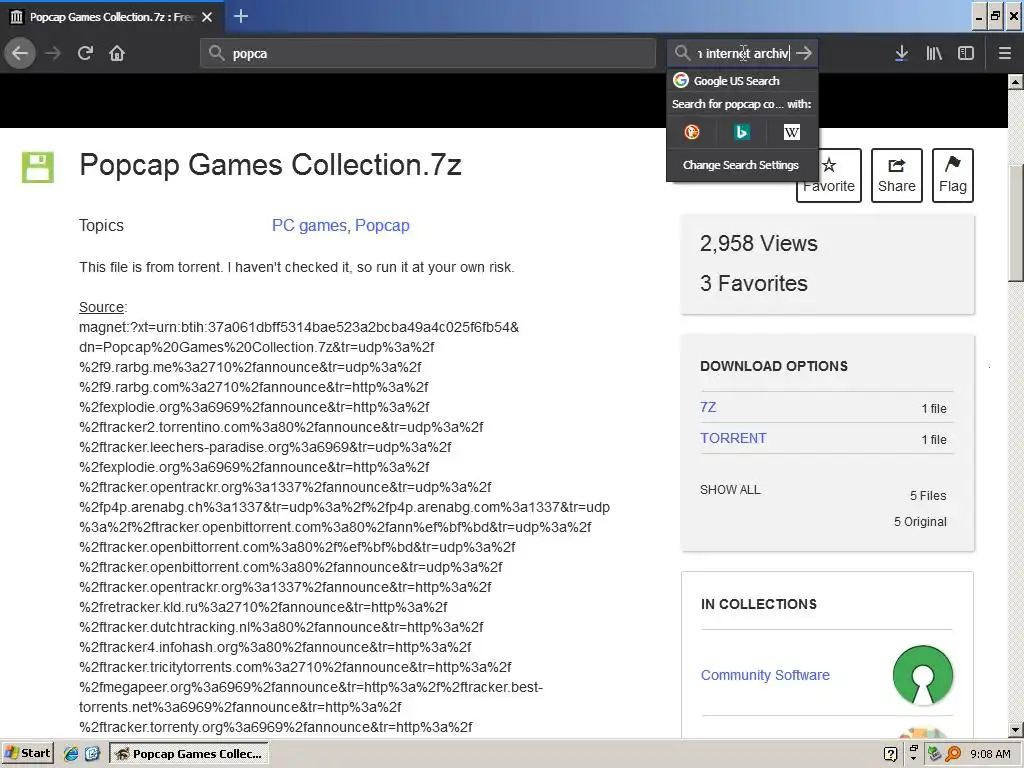This screenshot has width=1024, height=768.
Task: Flag this item
Action: tap(953, 175)
